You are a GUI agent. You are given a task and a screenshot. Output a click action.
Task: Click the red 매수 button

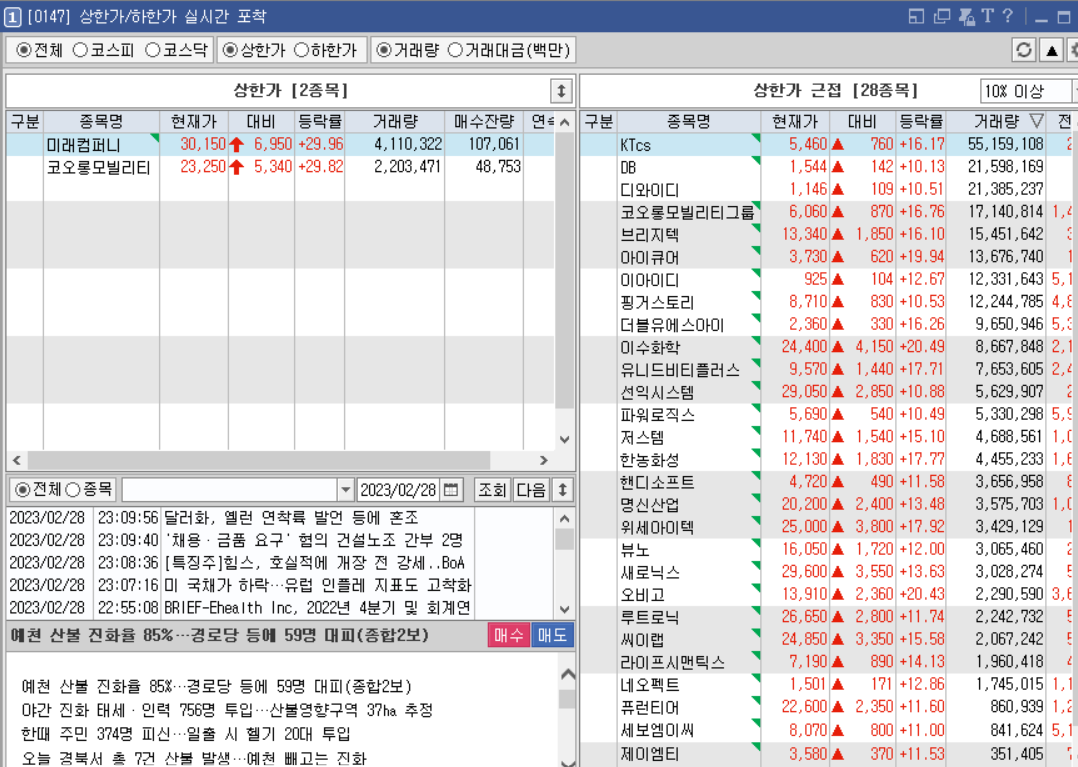coord(509,635)
